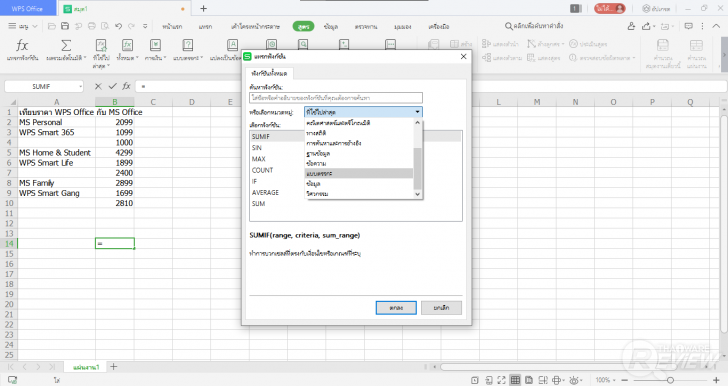Add a new sheet with plus button
728x386 pixels.
pyautogui.click(x=114, y=367)
